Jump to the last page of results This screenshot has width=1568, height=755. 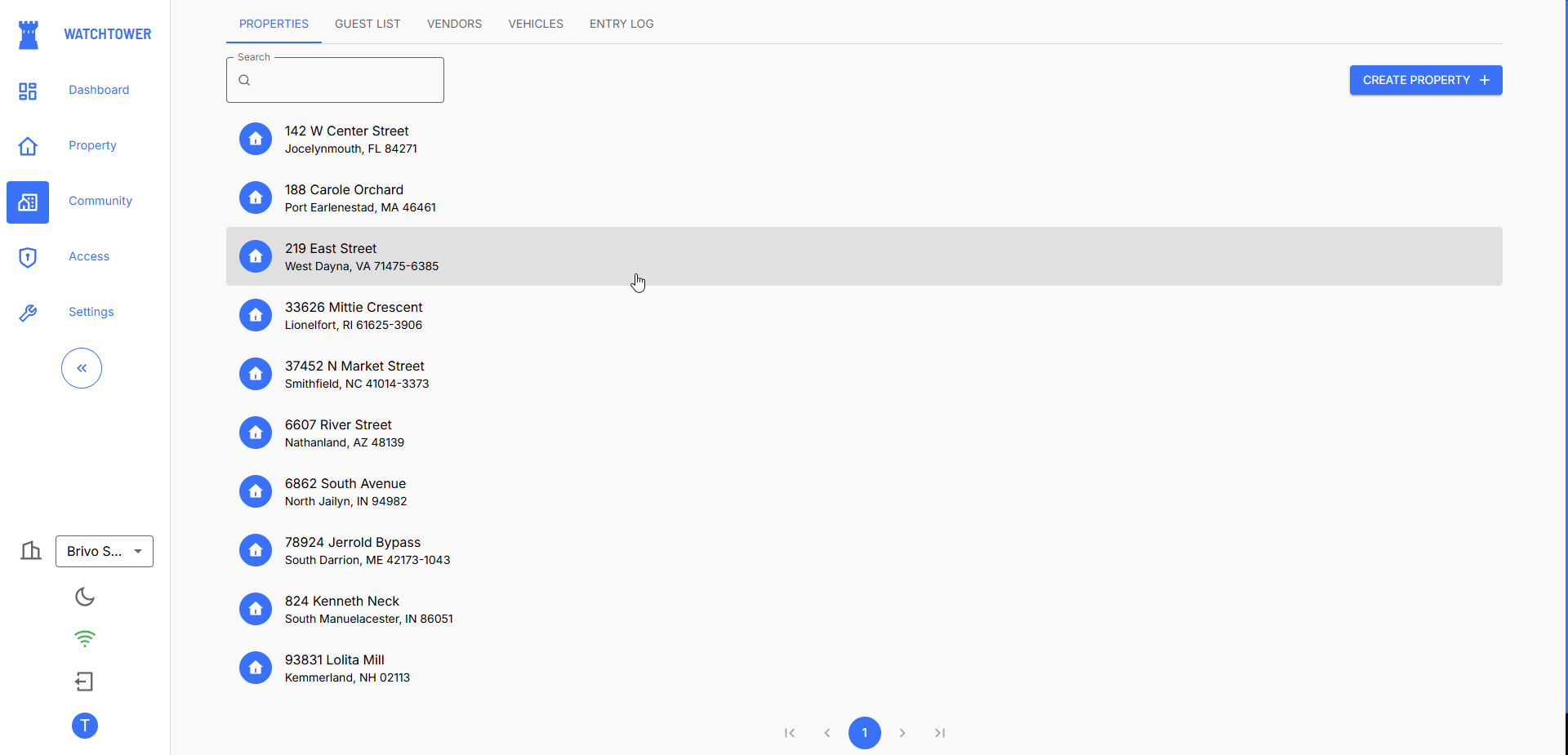coord(940,733)
